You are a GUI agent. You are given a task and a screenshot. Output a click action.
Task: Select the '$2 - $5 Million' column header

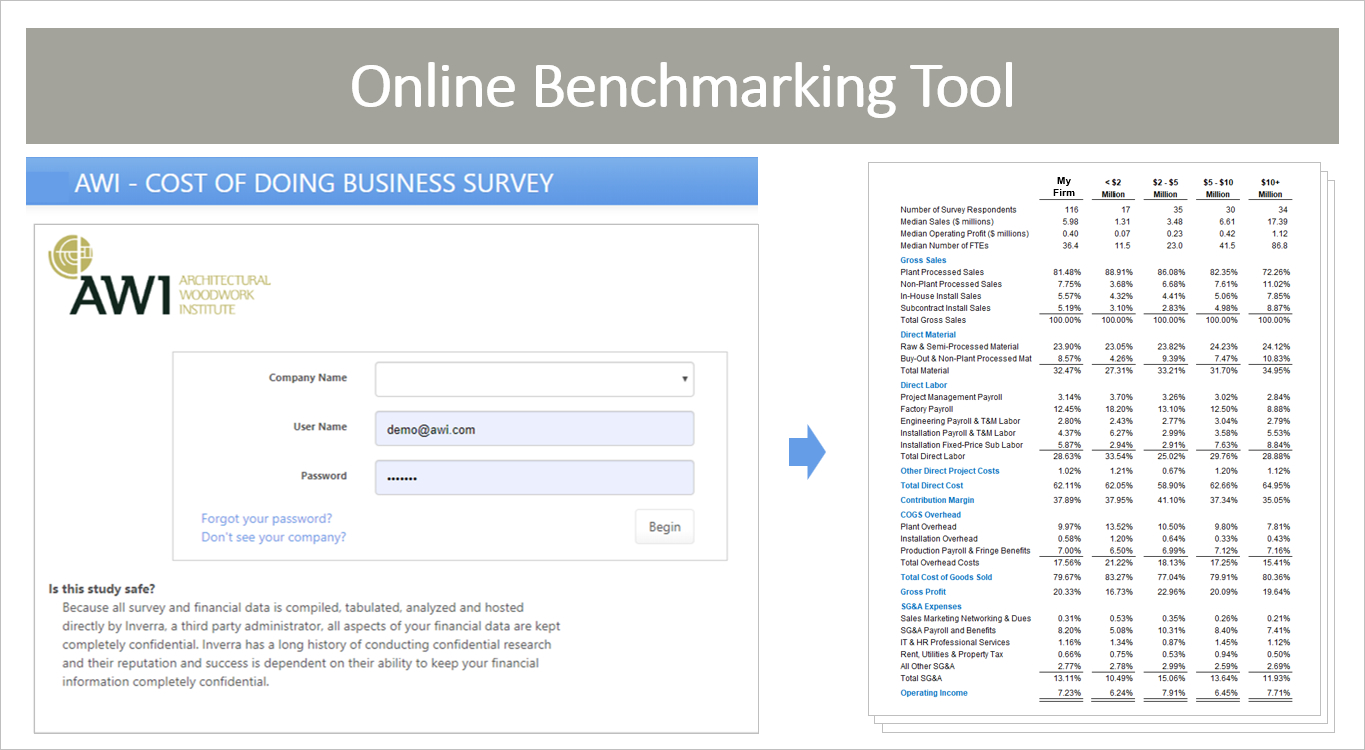point(1165,188)
